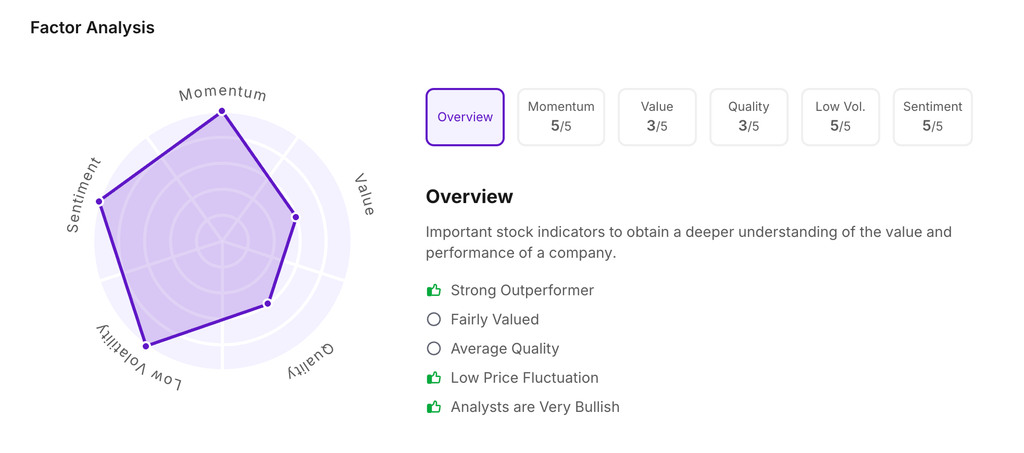The width and height of the screenshot is (1024, 453).
Task: Click the Low Volatility point on radar chart
Action: (x=146, y=346)
